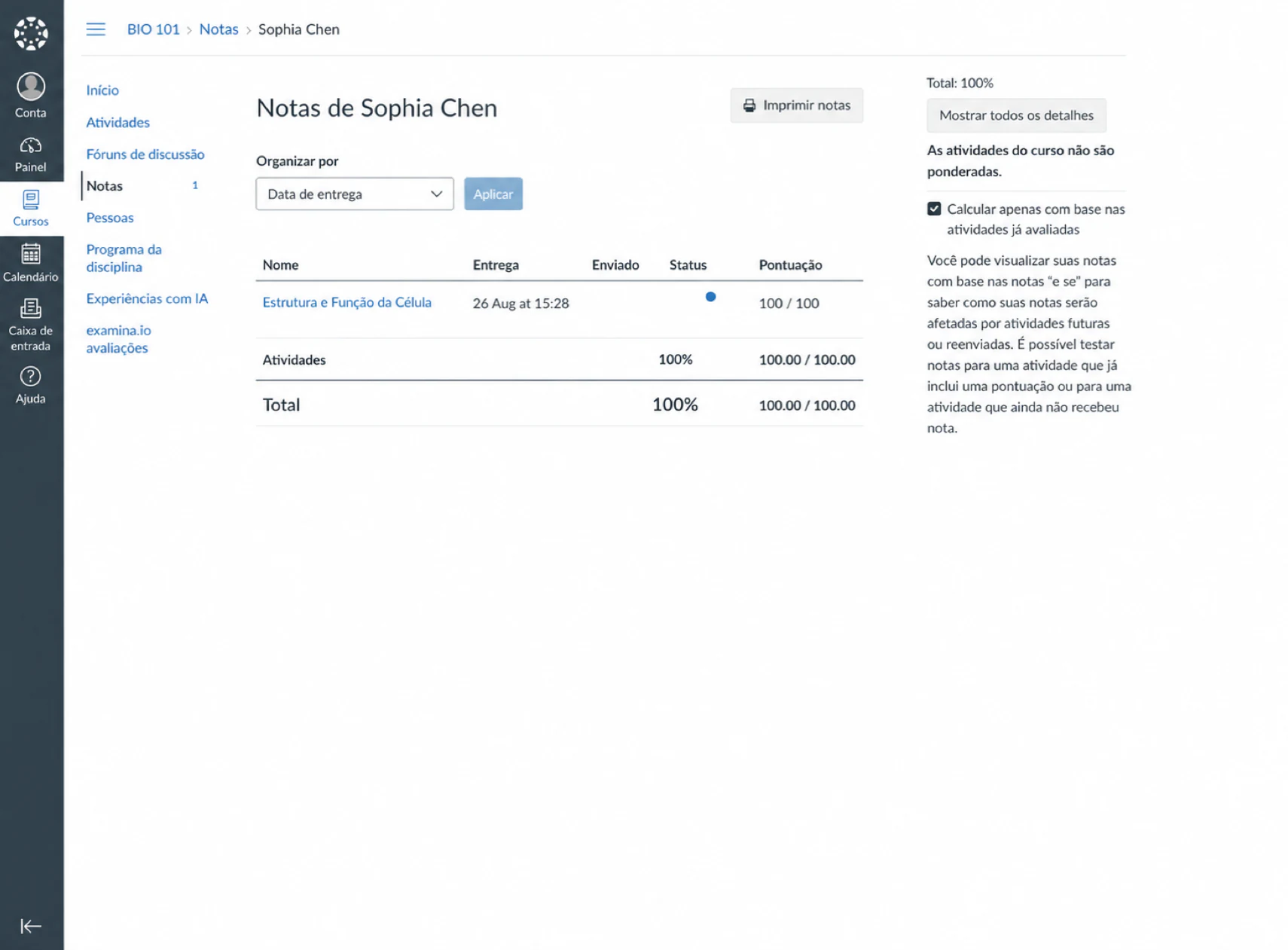1288x950 pixels.
Task: Open the Organizar por Data de entrega dropdown
Action: 355,194
